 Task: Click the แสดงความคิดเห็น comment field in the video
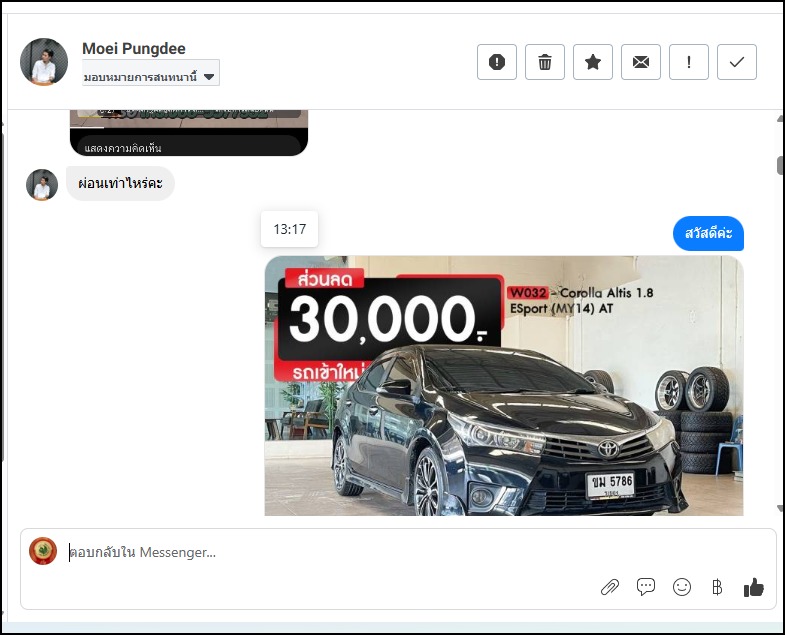[x=189, y=147]
